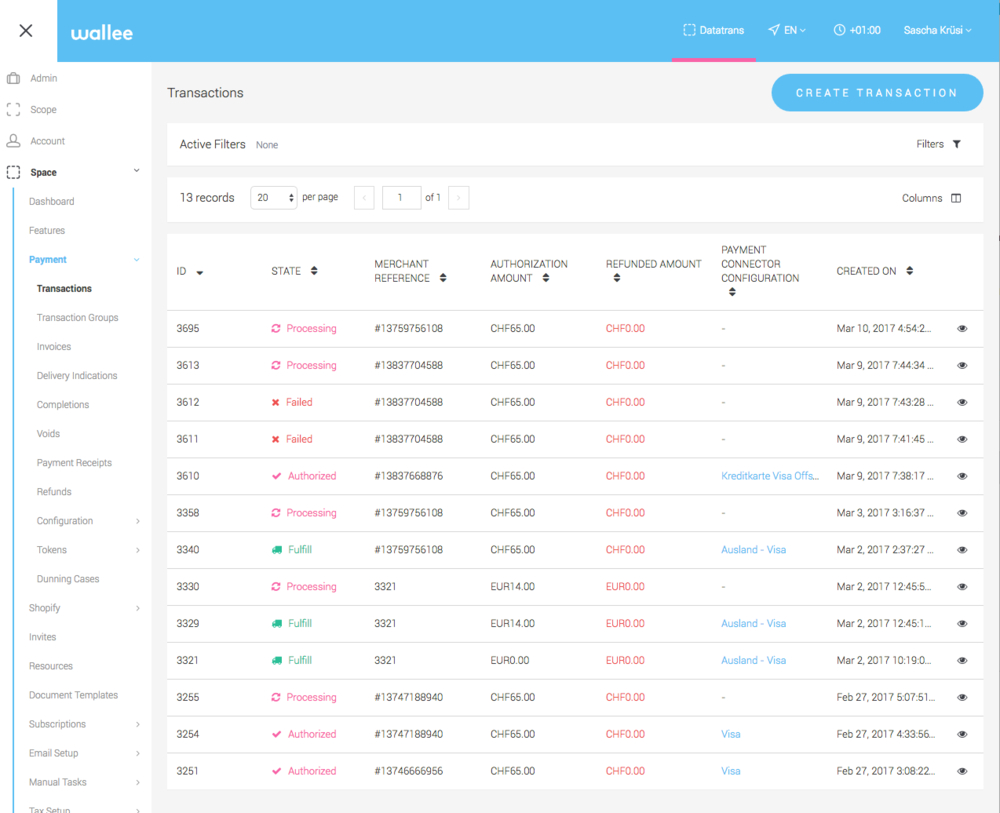1000x813 pixels.
Task: View details of transaction 3695 via eye icon
Action: tap(962, 328)
